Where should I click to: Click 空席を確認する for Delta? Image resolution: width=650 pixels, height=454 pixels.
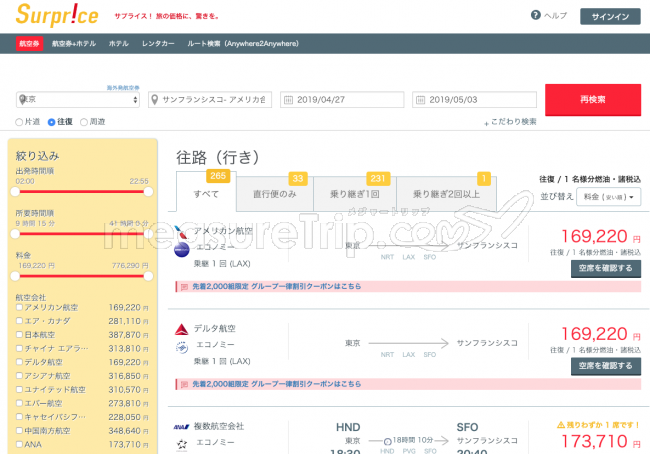click(606, 366)
